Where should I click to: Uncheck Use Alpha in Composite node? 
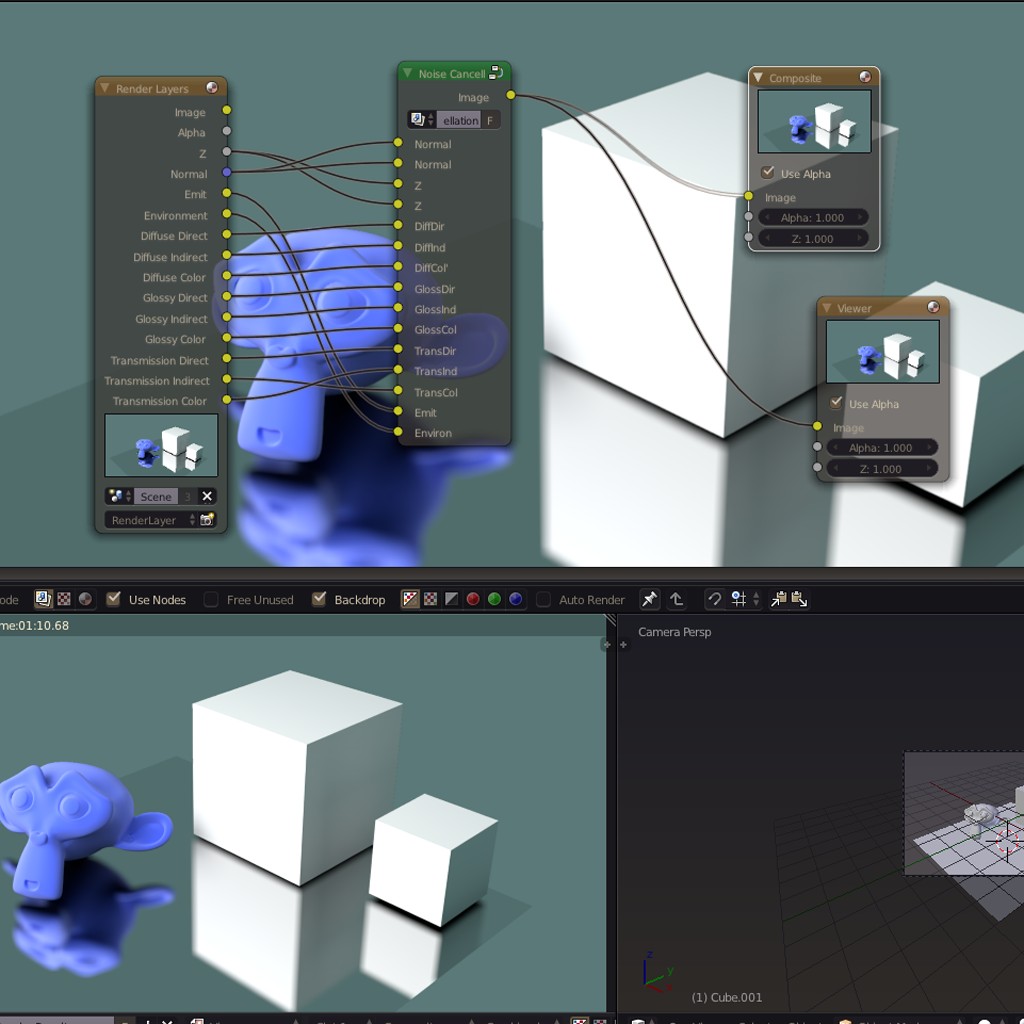(x=768, y=173)
